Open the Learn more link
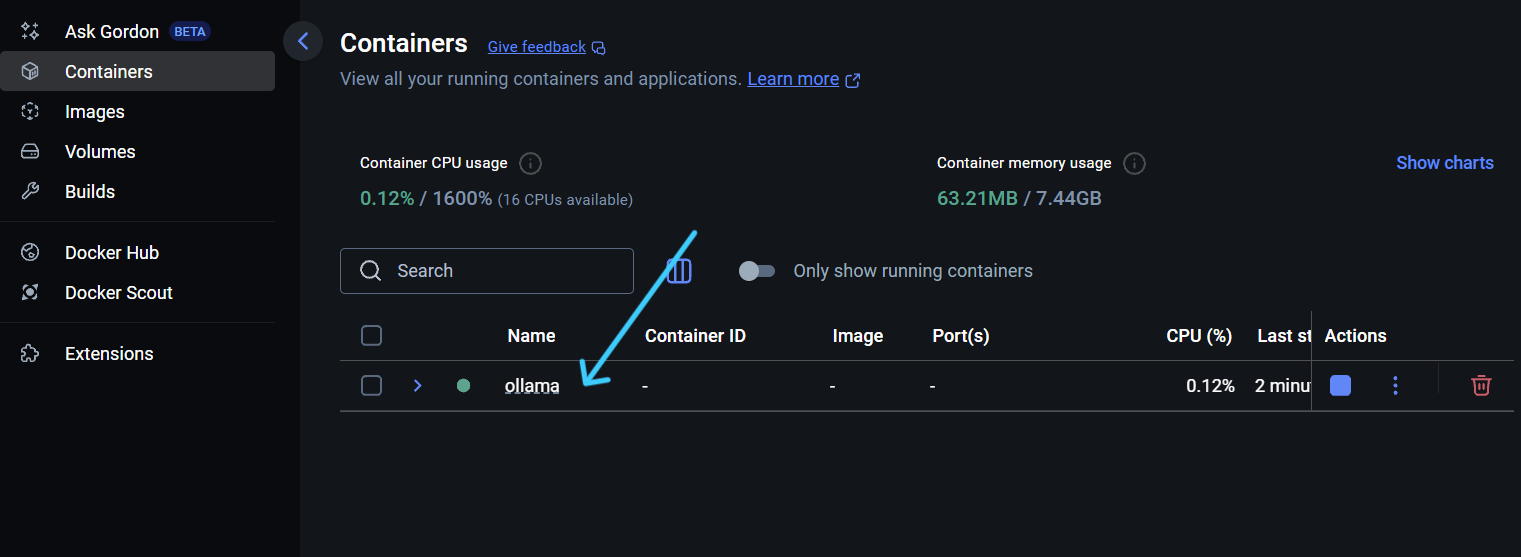1521x557 pixels. (x=793, y=79)
